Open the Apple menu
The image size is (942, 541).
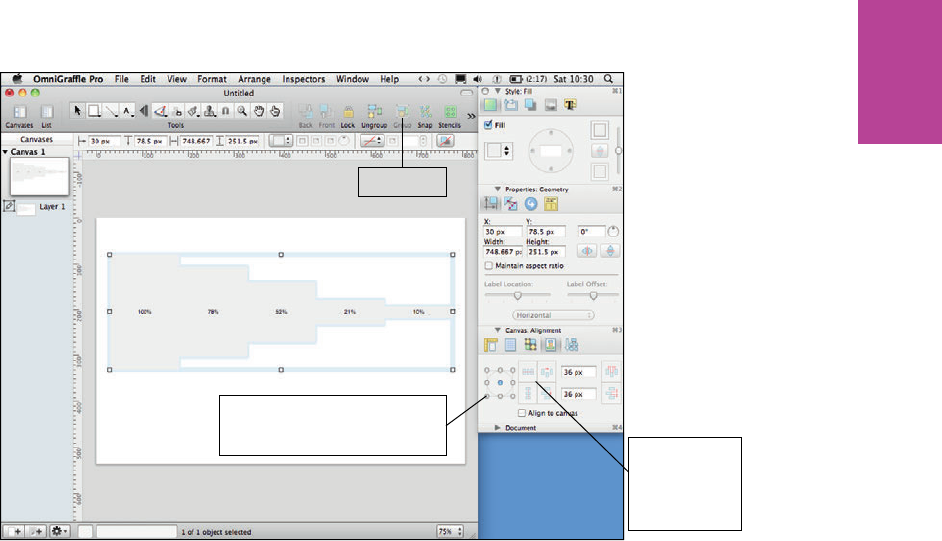(x=17, y=79)
